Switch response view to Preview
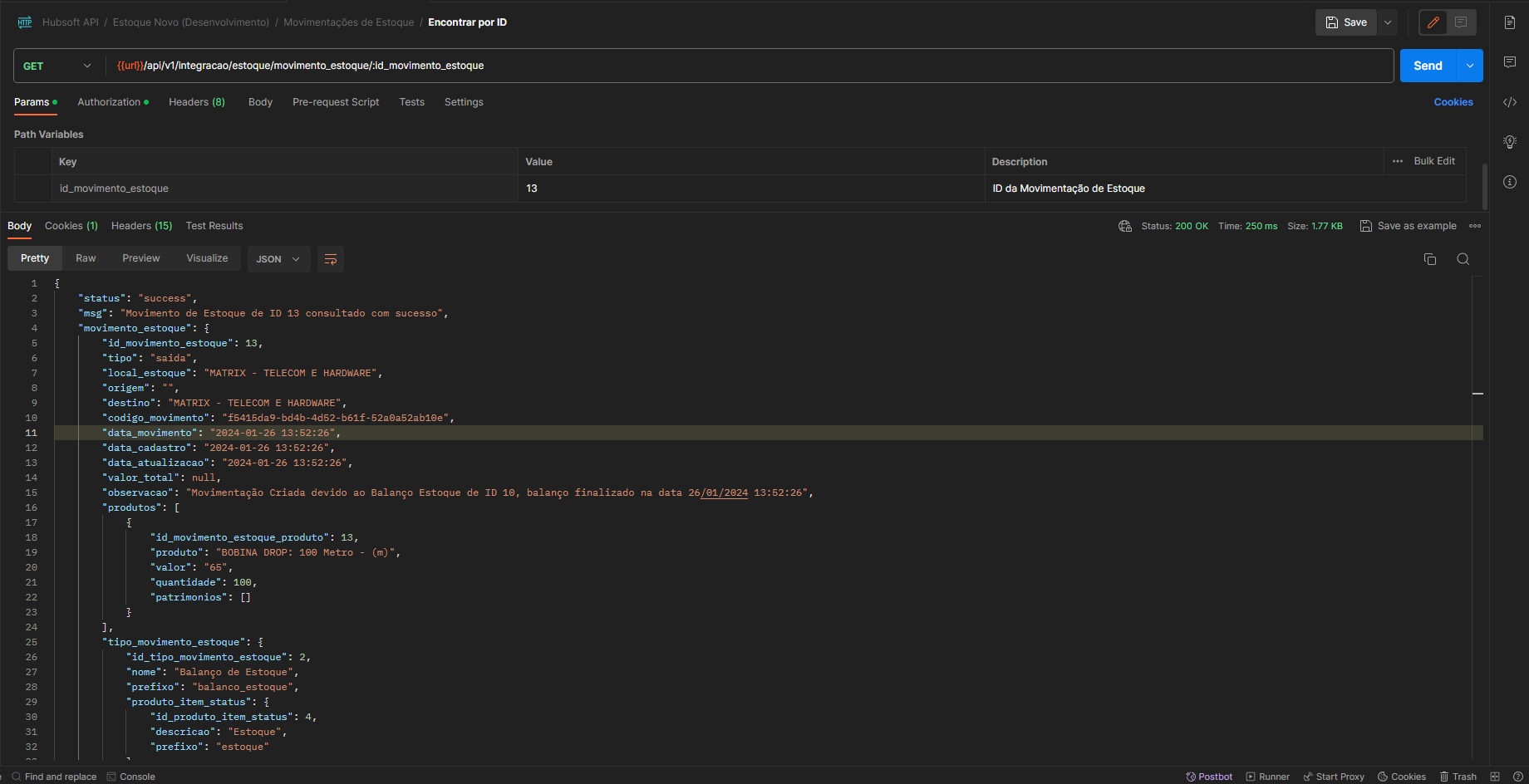The width and height of the screenshot is (1529, 784). pyautogui.click(x=141, y=258)
